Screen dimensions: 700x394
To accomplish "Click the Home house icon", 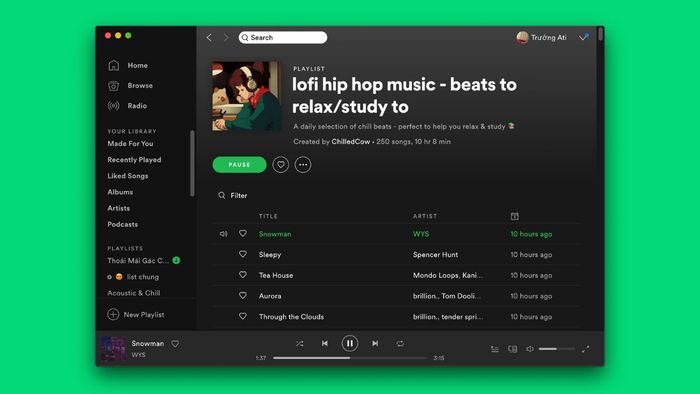I will pyautogui.click(x=114, y=65).
